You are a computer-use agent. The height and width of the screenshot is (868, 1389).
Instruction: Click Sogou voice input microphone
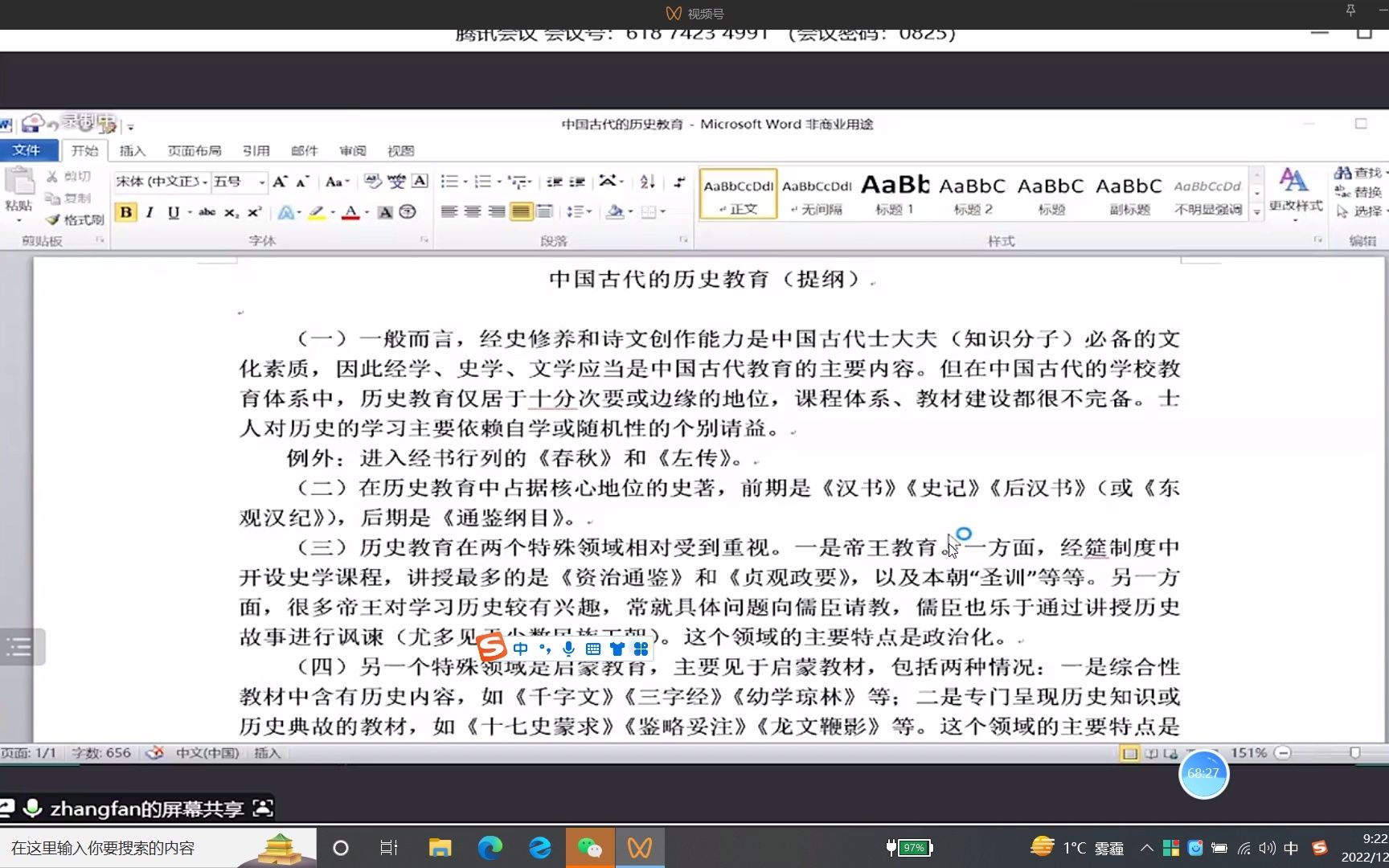click(569, 649)
